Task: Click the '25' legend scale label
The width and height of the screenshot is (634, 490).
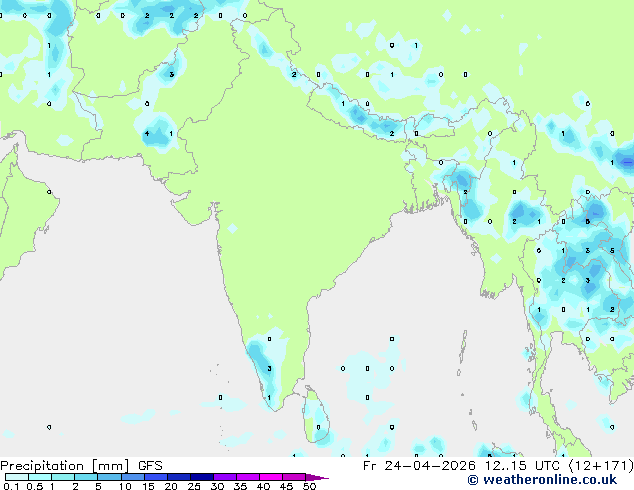Action: pyautogui.click(x=194, y=486)
